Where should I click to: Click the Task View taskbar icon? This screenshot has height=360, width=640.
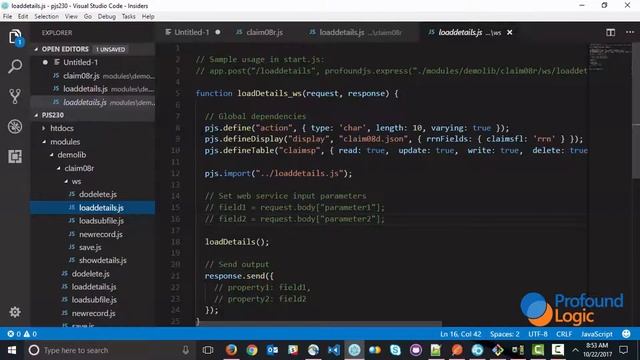(x=208, y=350)
